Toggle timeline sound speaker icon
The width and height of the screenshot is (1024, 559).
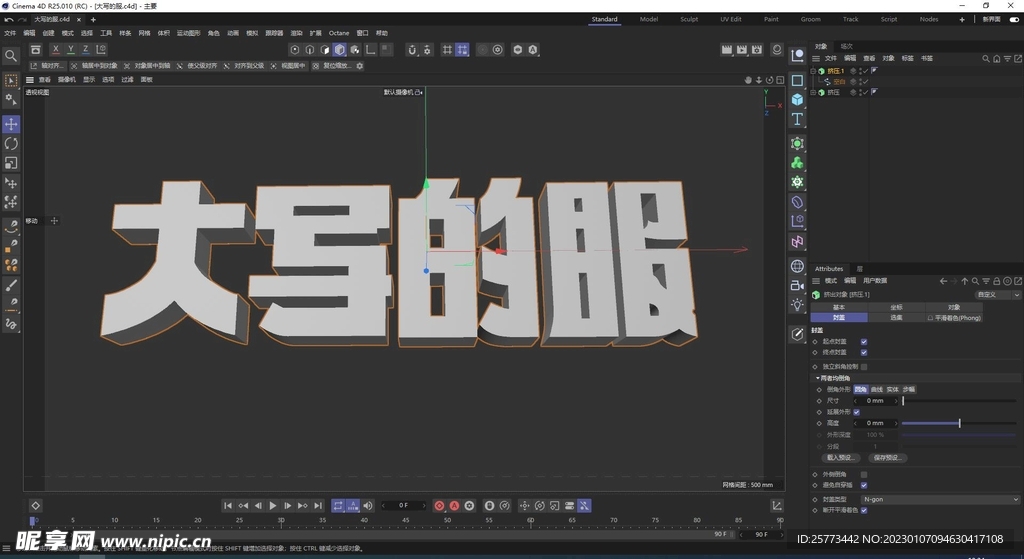click(368, 505)
